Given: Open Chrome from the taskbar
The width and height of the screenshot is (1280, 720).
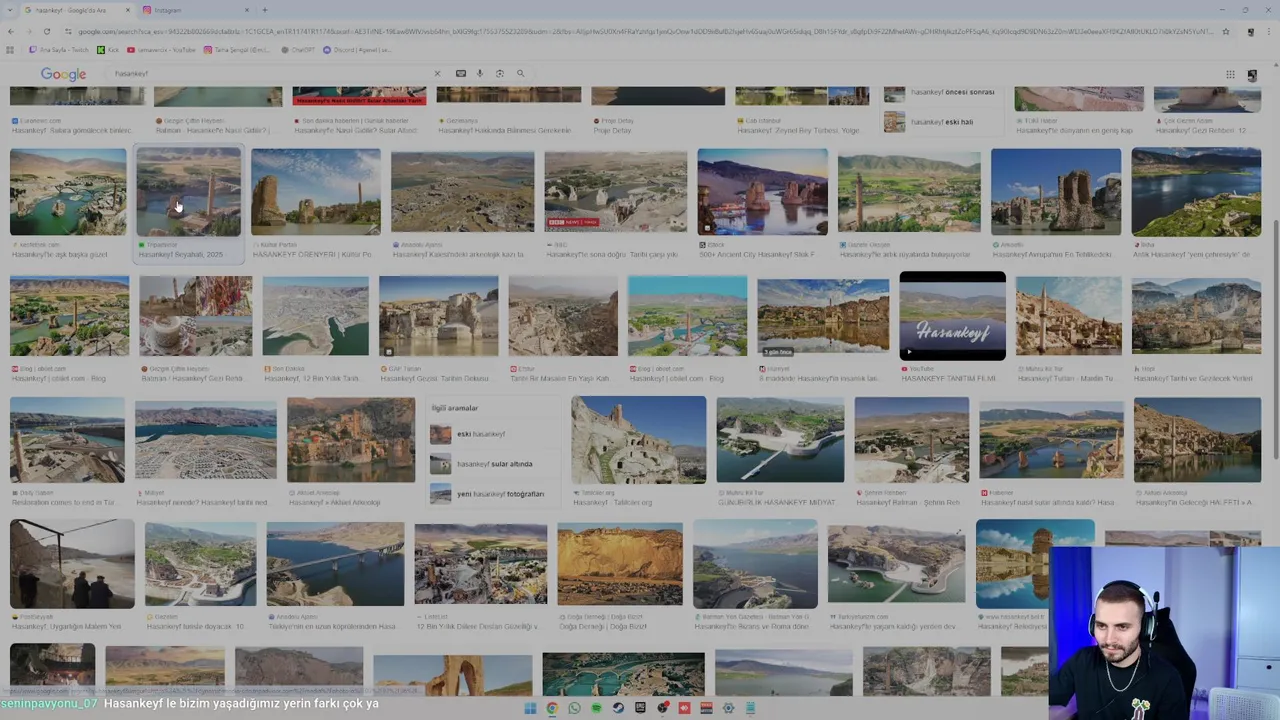Looking at the screenshot, I should pos(552,708).
